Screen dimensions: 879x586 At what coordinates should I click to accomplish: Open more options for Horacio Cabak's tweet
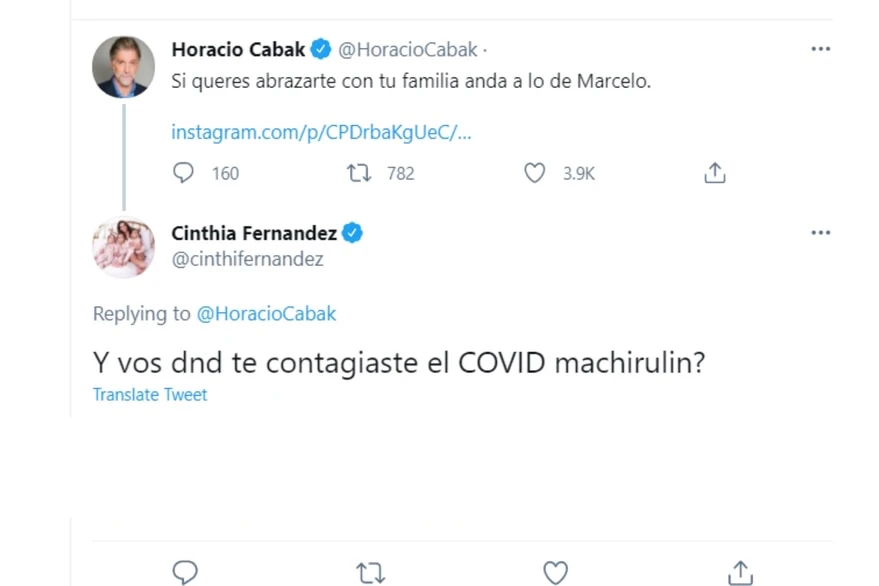[x=820, y=49]
